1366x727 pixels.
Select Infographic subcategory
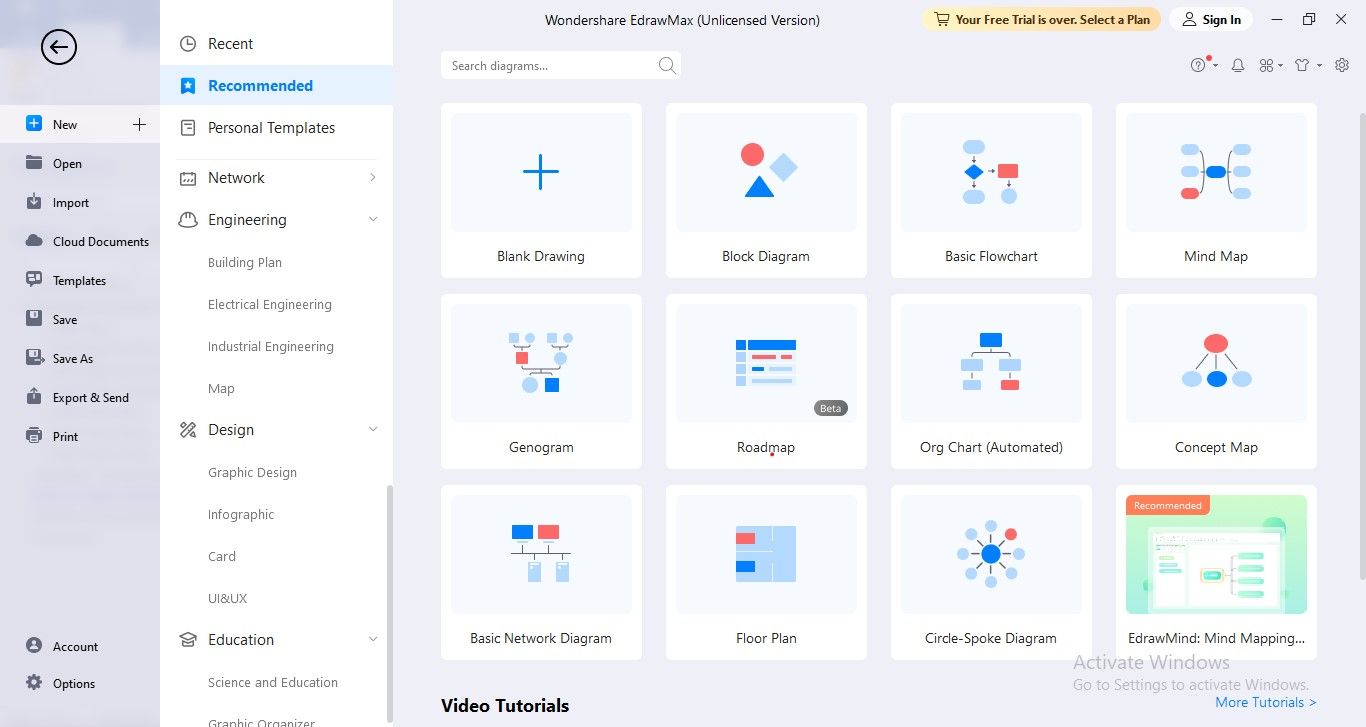tap(241, 515)
